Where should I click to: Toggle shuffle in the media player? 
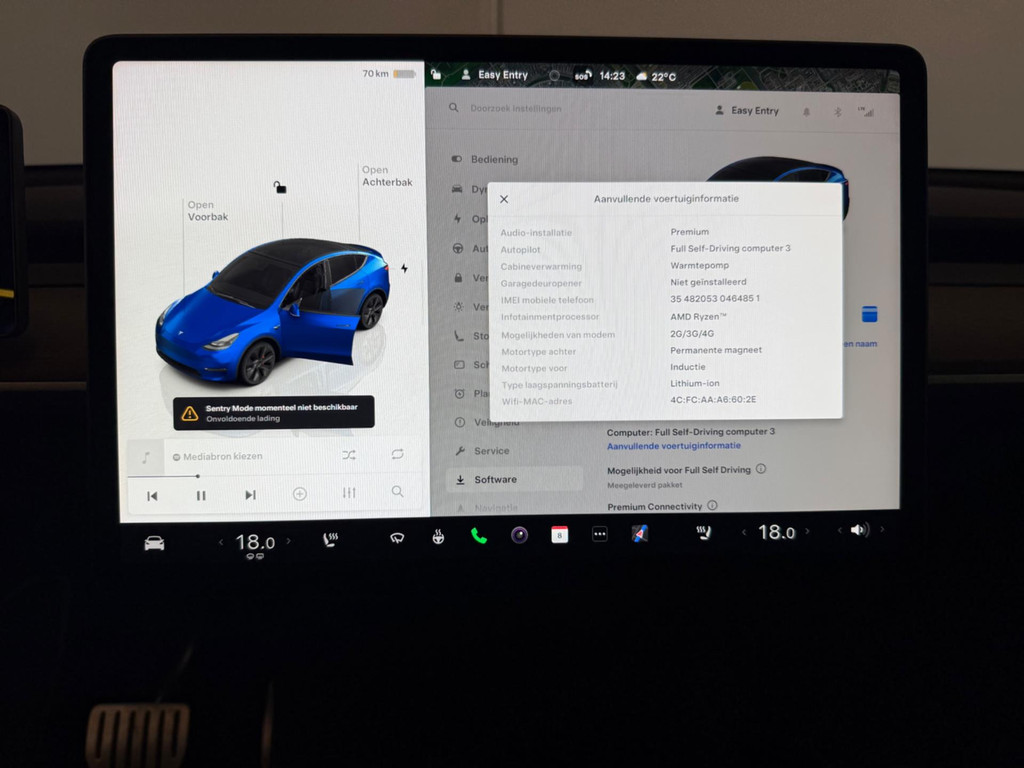pos(348,455)
